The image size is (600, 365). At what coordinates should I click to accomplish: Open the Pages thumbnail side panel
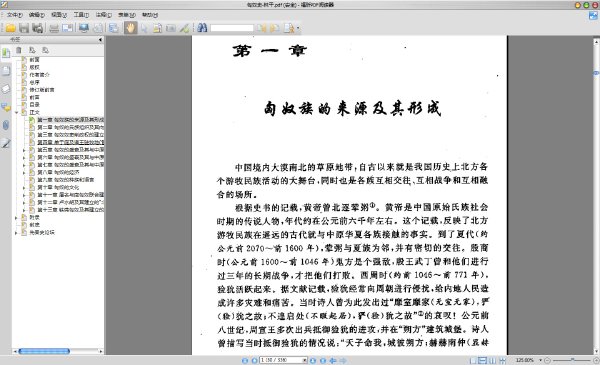[x=6, y=71]
